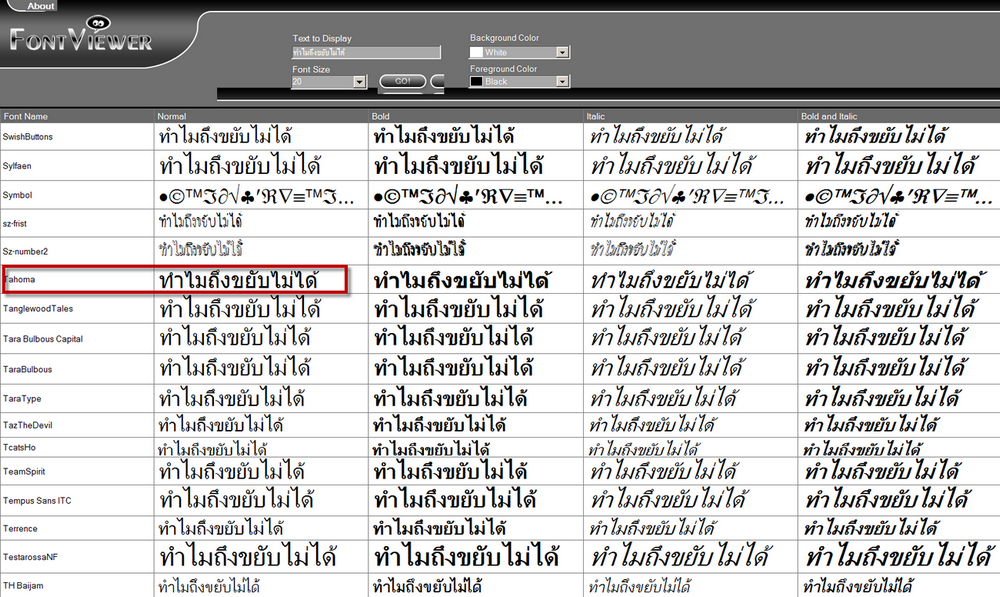Click TeamSpirit Bold and Italic sample

tap(882, 471)
